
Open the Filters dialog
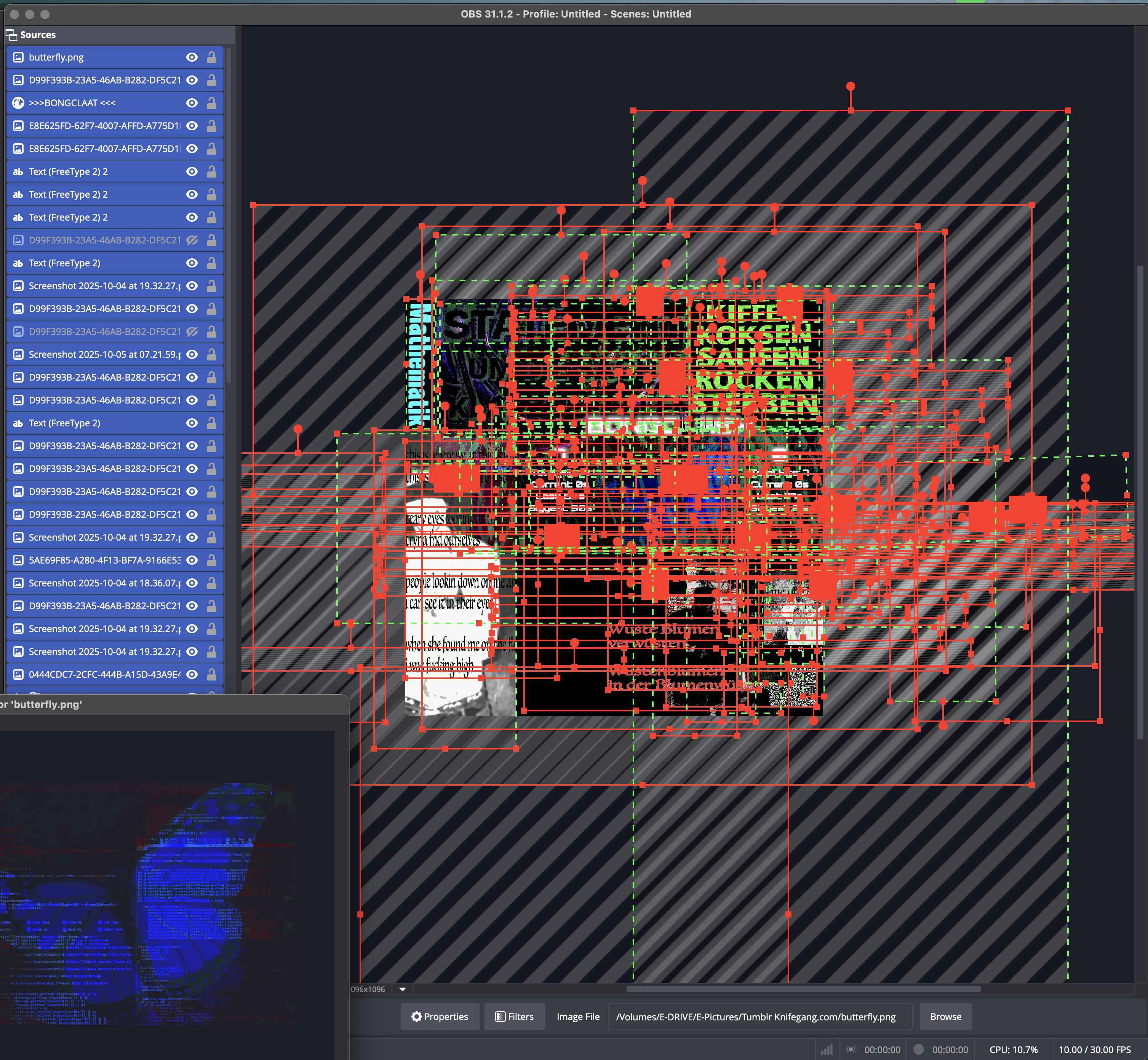514,1017
